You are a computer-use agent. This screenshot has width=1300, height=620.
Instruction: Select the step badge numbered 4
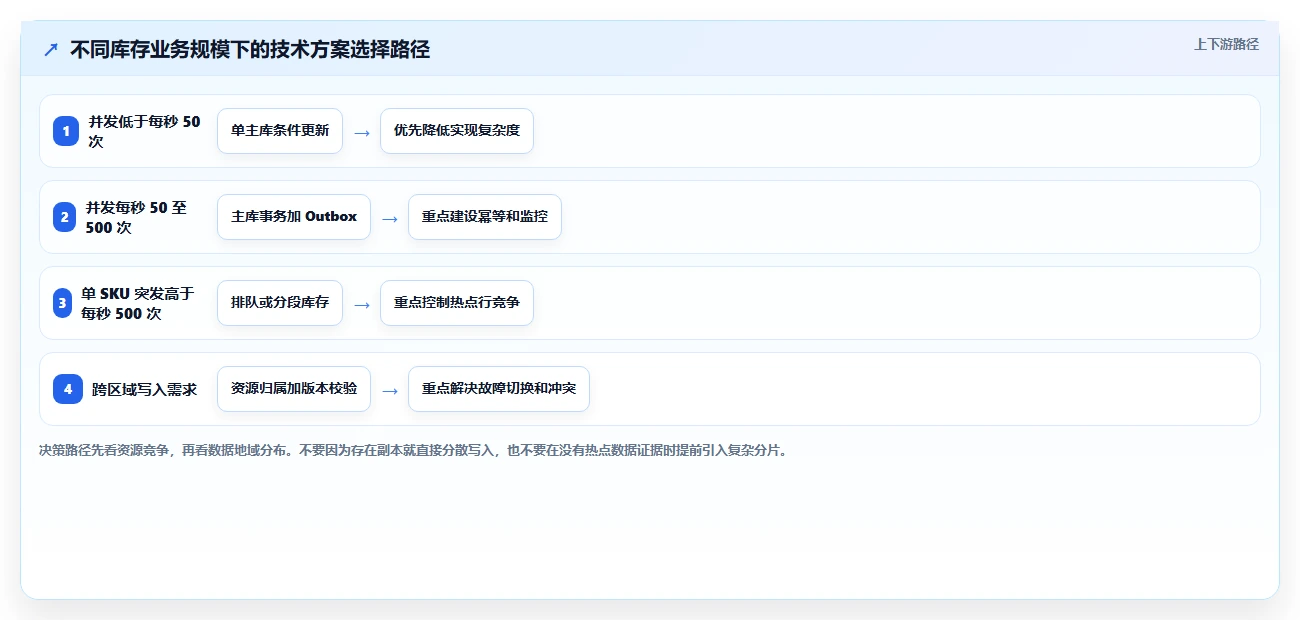(x=68, y=389)
